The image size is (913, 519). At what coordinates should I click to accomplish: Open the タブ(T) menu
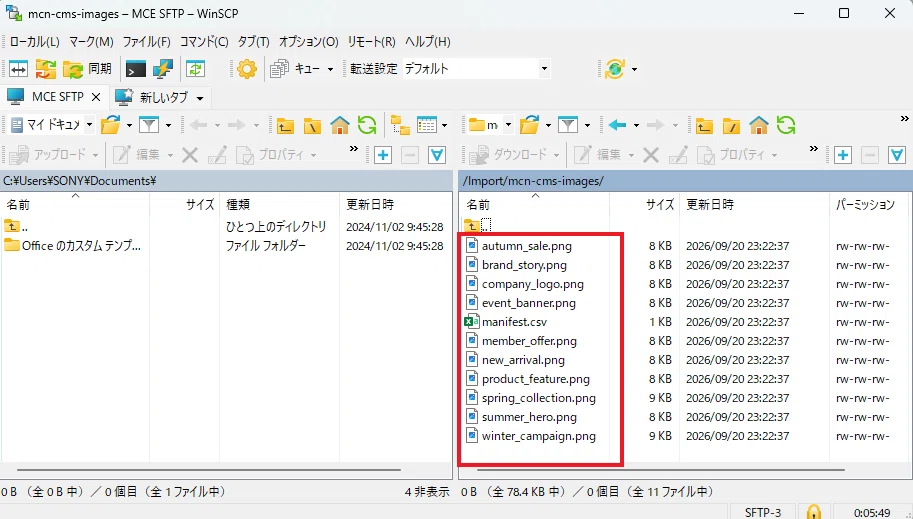tap(253, 41)
